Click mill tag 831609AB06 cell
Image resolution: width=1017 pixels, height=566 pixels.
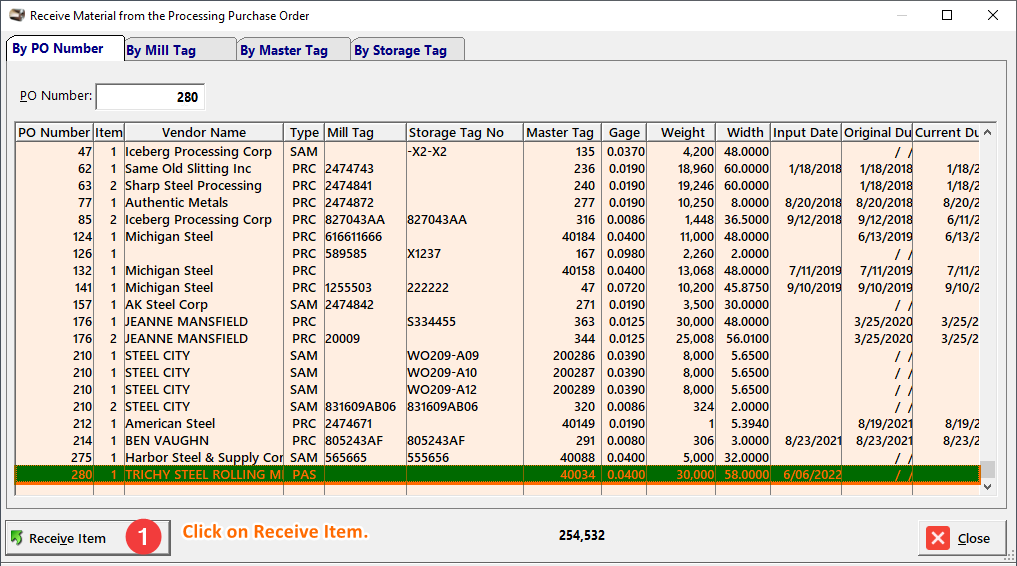[x=365, y=407]
